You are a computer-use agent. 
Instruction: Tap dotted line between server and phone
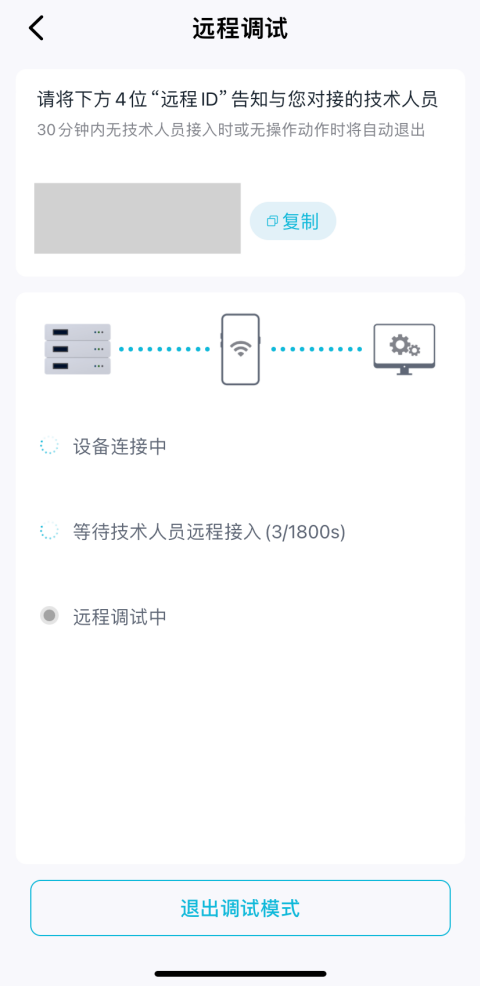click(165, 349)
